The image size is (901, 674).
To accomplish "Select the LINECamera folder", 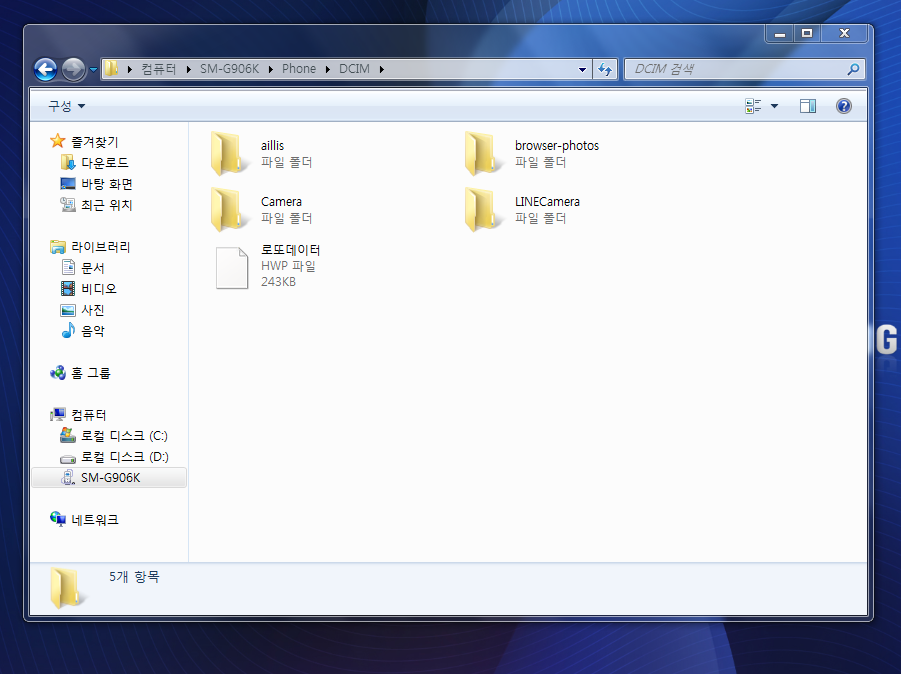I will click(x=546, y=202).
